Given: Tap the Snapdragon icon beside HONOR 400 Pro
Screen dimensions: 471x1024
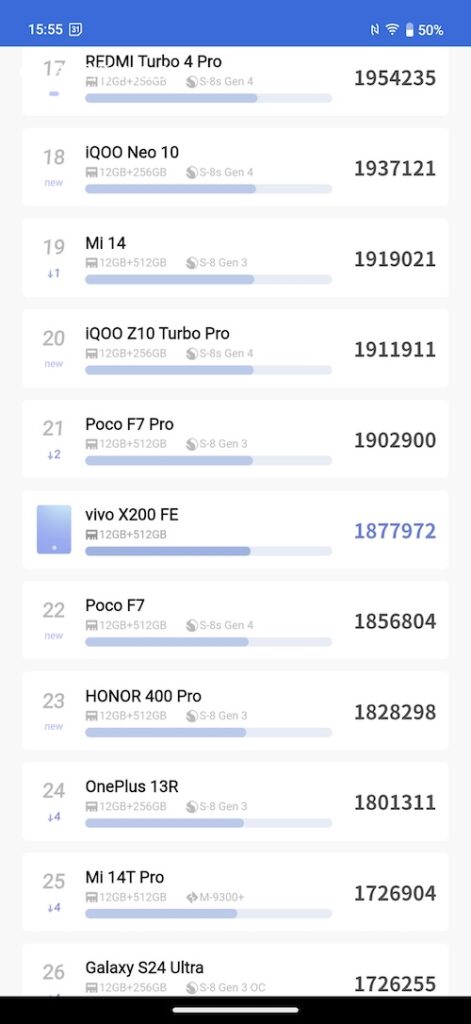Looking at the screenshot, I should pos(192,716).
